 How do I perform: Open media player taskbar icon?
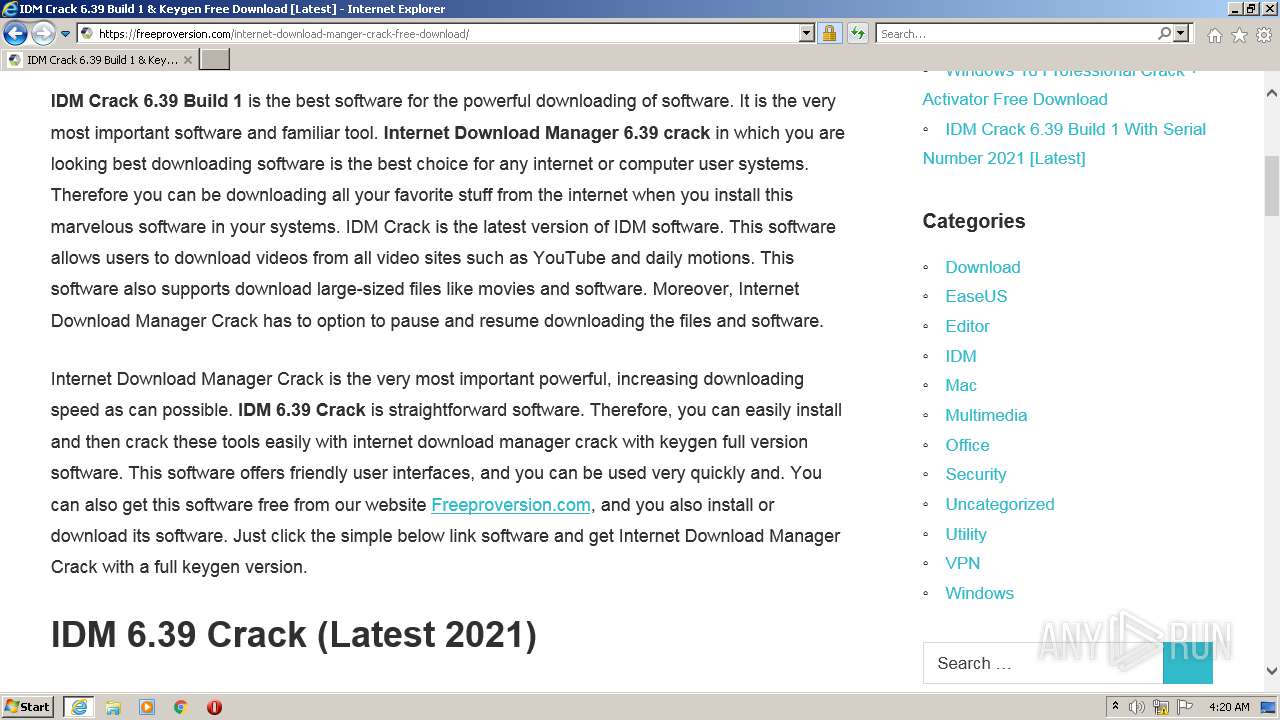147,707
